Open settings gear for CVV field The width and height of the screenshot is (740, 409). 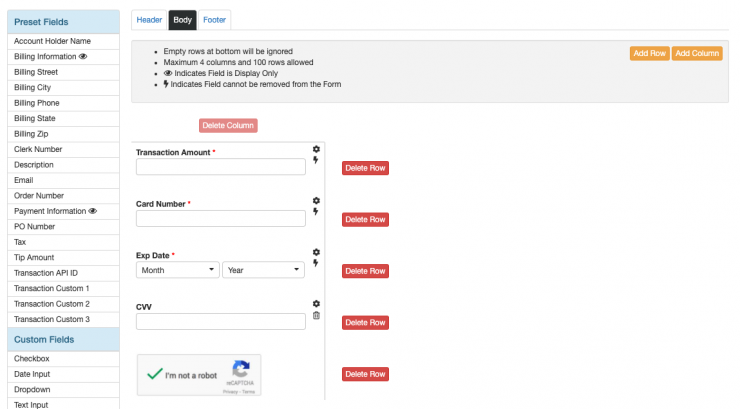coord(316,303)
